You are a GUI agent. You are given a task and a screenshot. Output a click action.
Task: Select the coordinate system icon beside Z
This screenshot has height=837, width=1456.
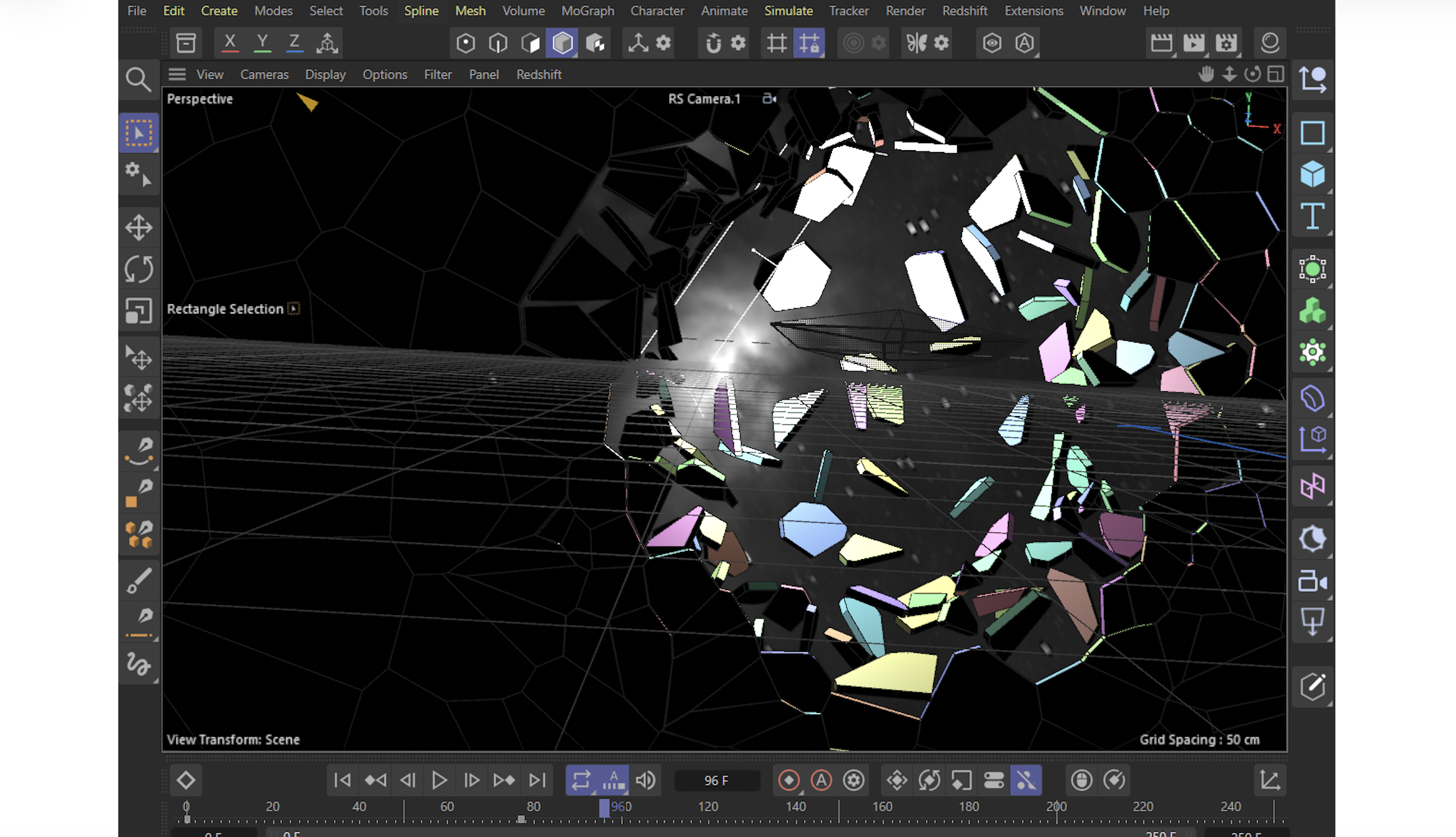[x=327, y=43]
